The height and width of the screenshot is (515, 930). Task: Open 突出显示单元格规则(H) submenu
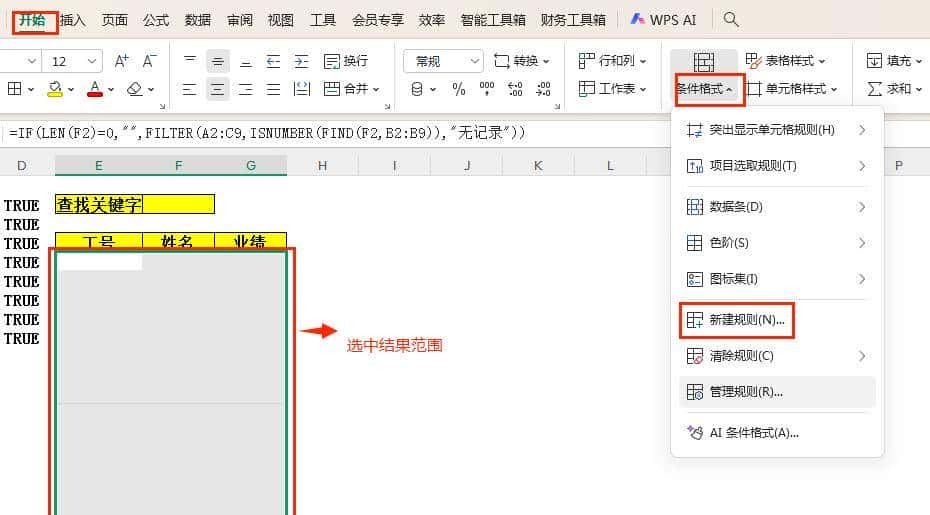coord(777,129)
